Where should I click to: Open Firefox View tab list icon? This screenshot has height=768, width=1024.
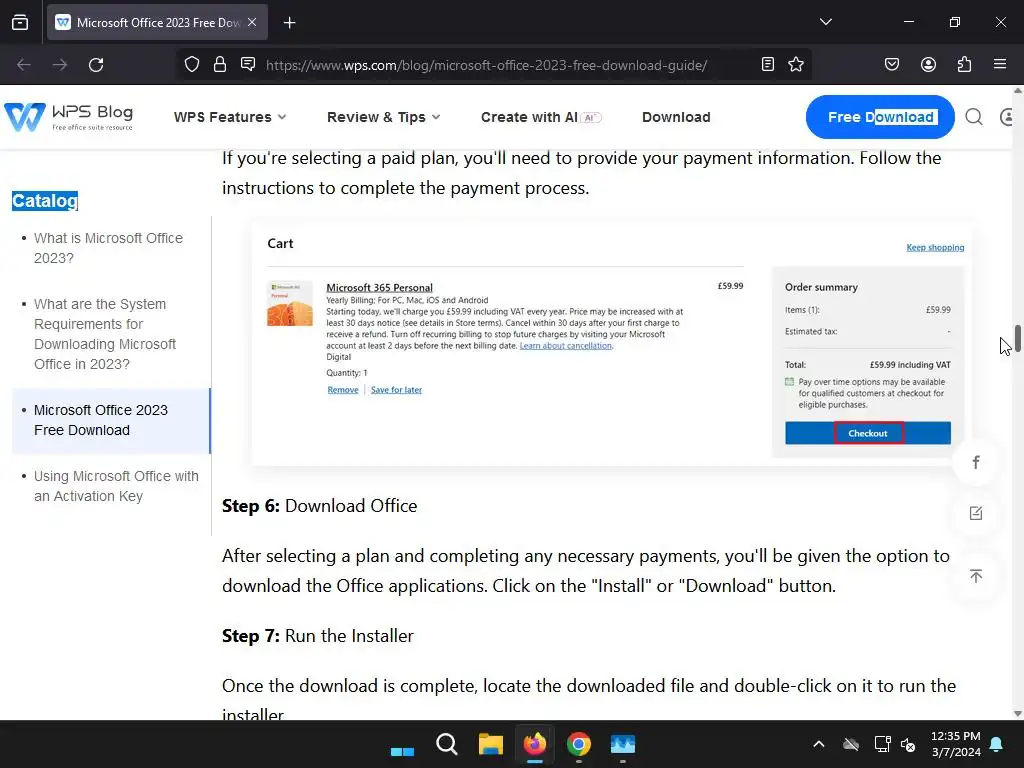(x=20, y=23)
